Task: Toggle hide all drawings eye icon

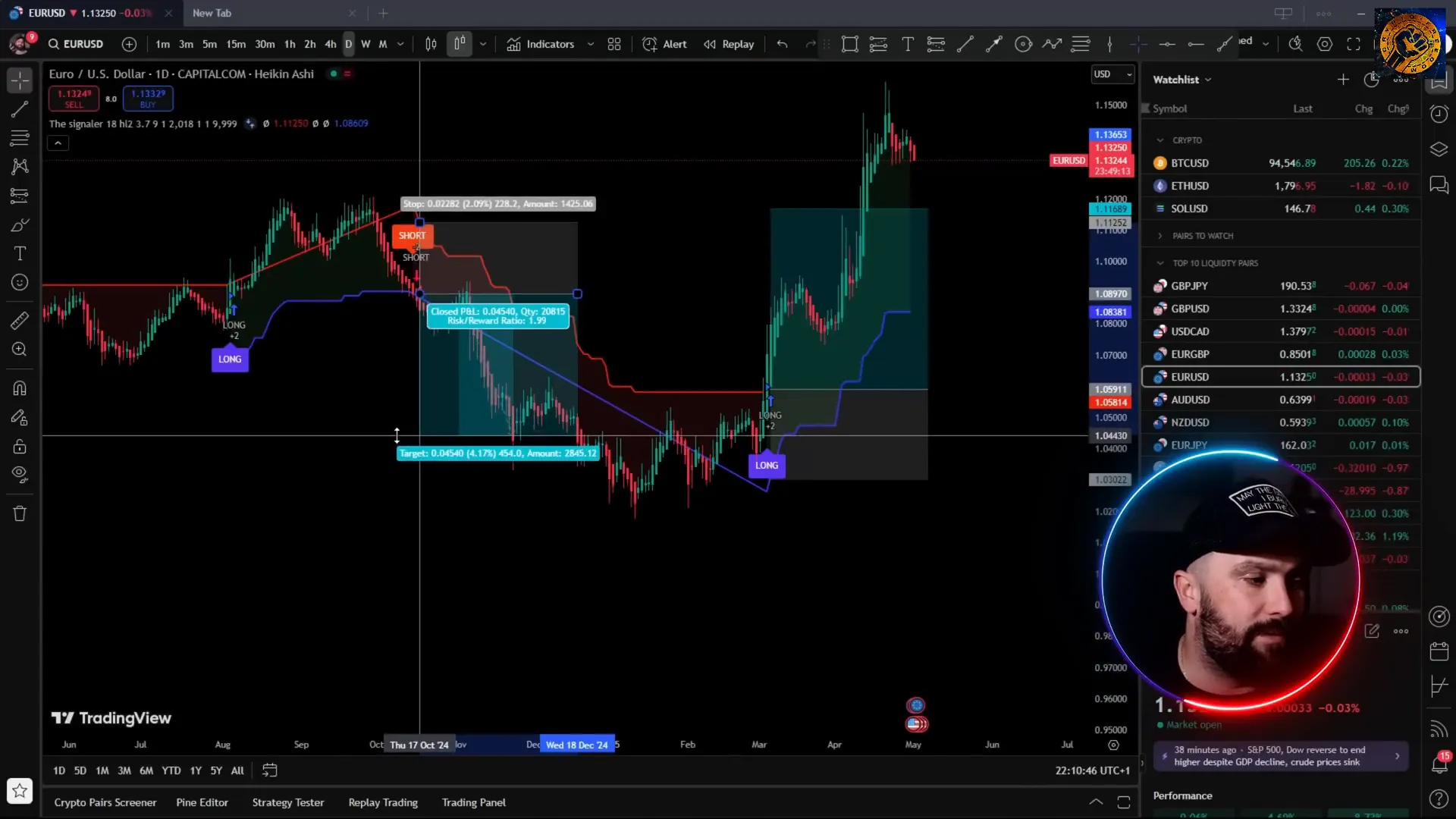Action: pyautogui.click(x=20, y=475)
